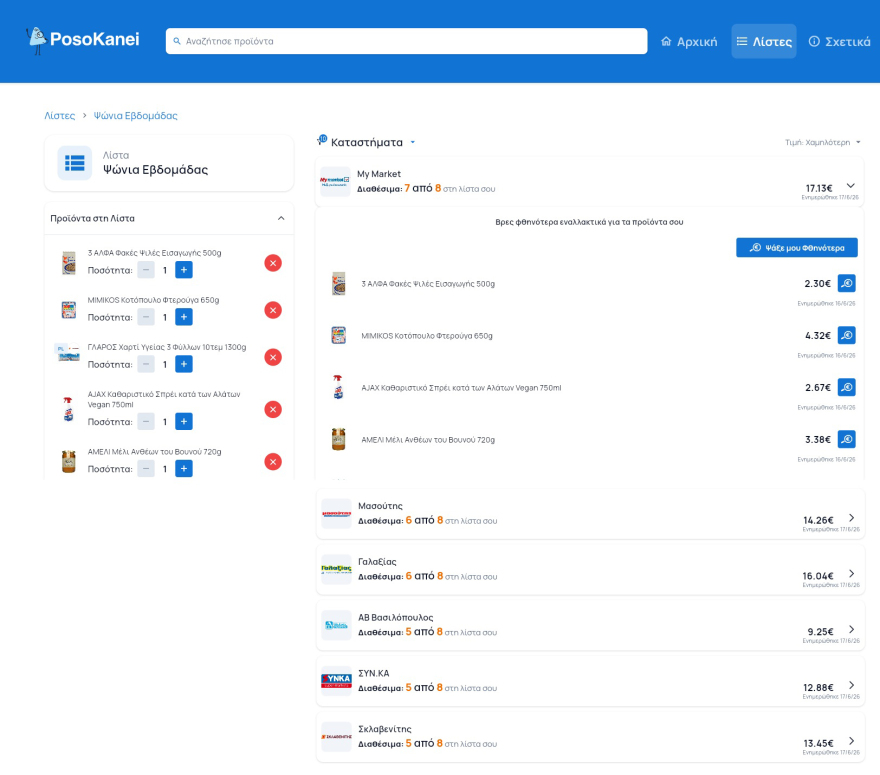Viewport: 880px width, 775px height.
Task: Increase quantity of ΓΛΑΡΟΣ Χαρτί Υγείας
Action: 184,364
